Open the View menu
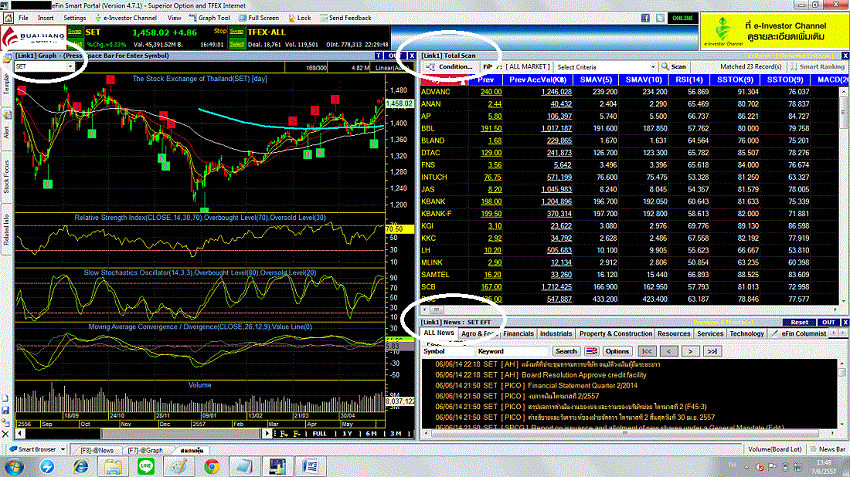The height and width of the screenshot is (477, 850). [174, 18]
